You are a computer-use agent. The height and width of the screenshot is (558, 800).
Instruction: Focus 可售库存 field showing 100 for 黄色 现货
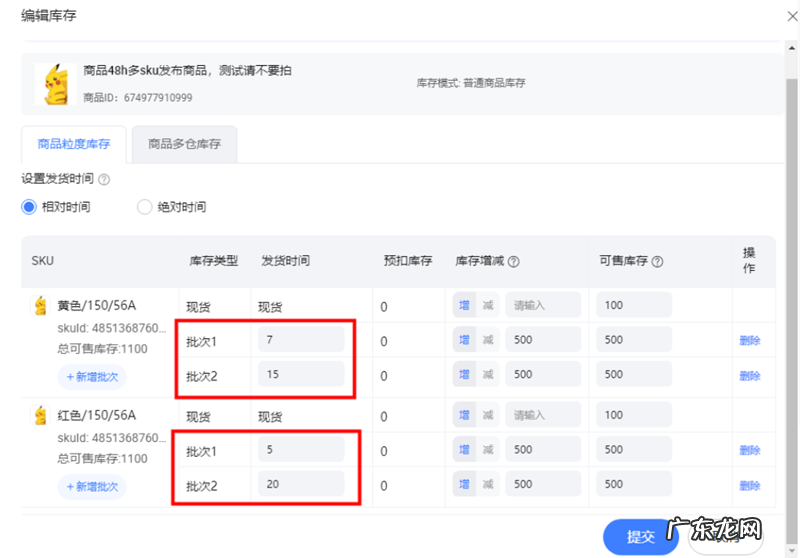coord(634,305)
